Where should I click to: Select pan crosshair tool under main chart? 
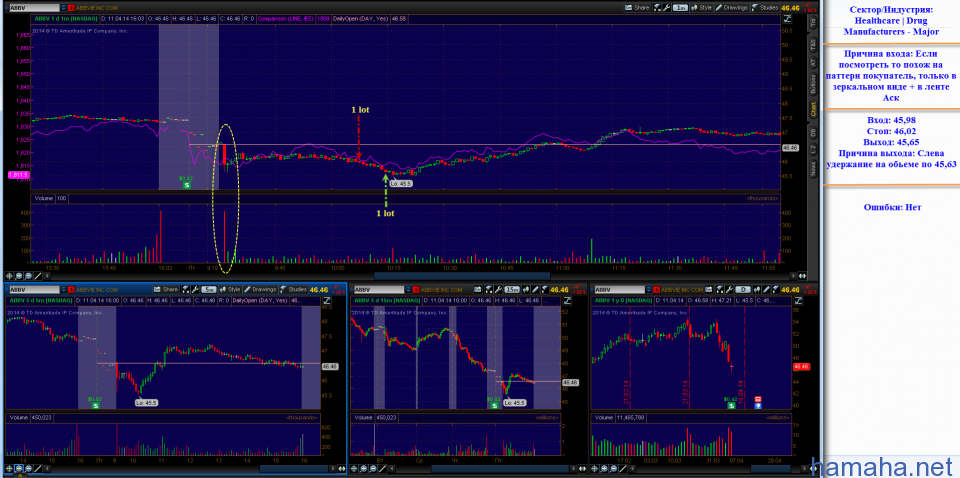click(x=9, y=276)
